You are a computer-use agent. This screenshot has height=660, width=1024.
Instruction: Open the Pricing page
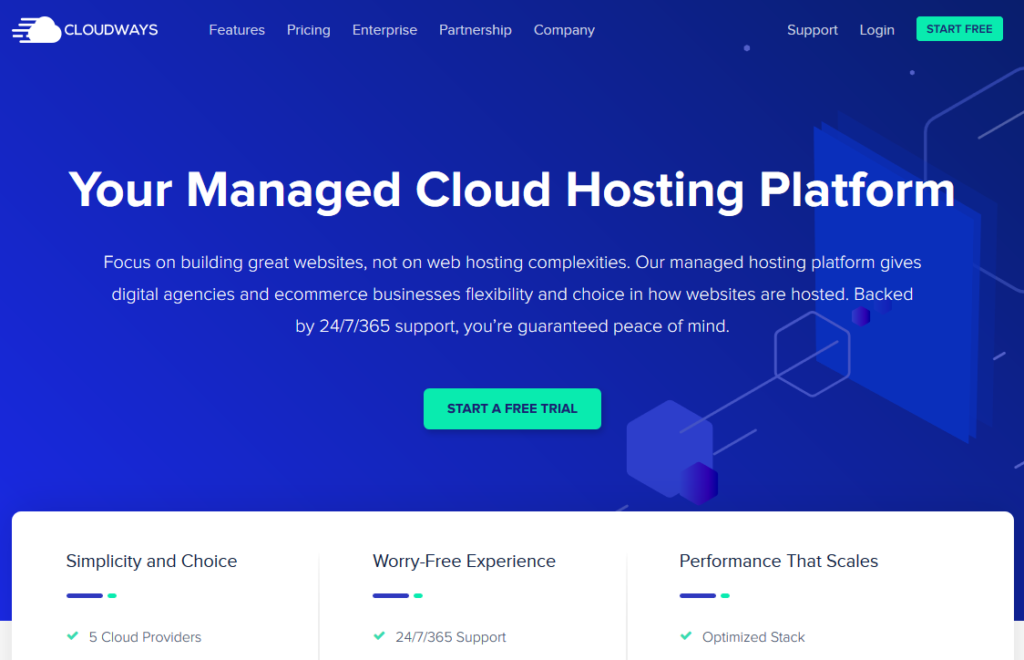tap(308, 30)
